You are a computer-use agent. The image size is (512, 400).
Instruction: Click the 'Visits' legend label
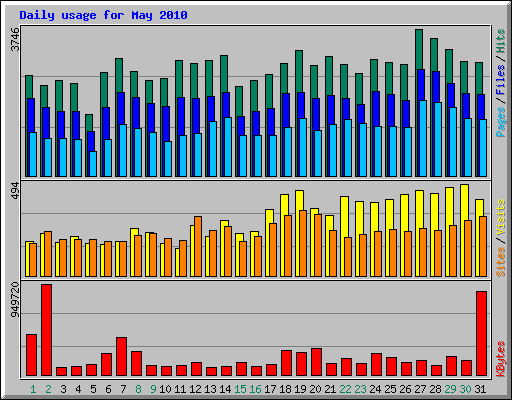(x=500, y=218)
